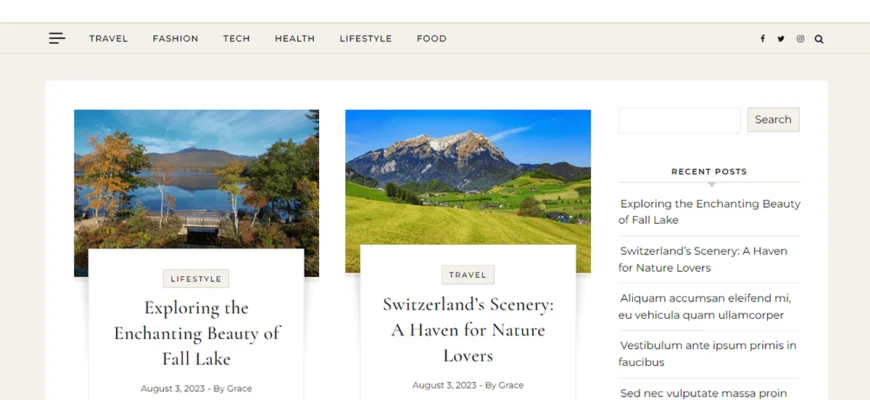Select the Travel menu item
Image resolution: width=870 pixels, height=400 pixels.
pos(108,38)
